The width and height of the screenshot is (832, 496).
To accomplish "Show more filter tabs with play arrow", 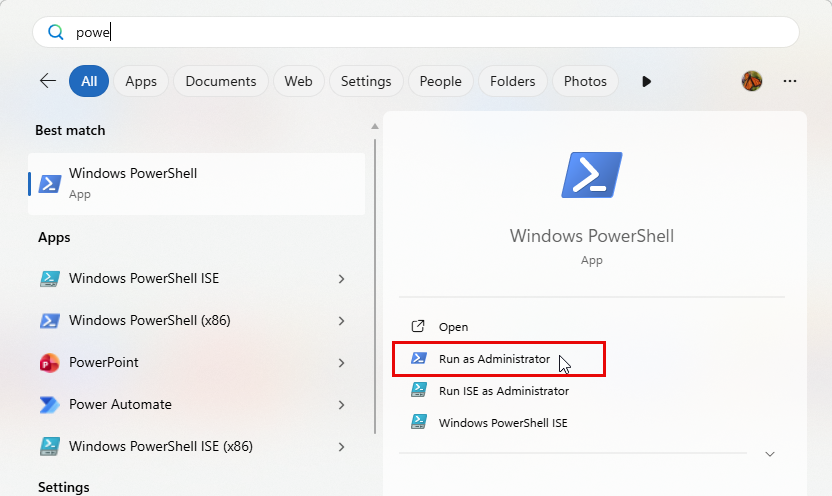I will point(646,81).
